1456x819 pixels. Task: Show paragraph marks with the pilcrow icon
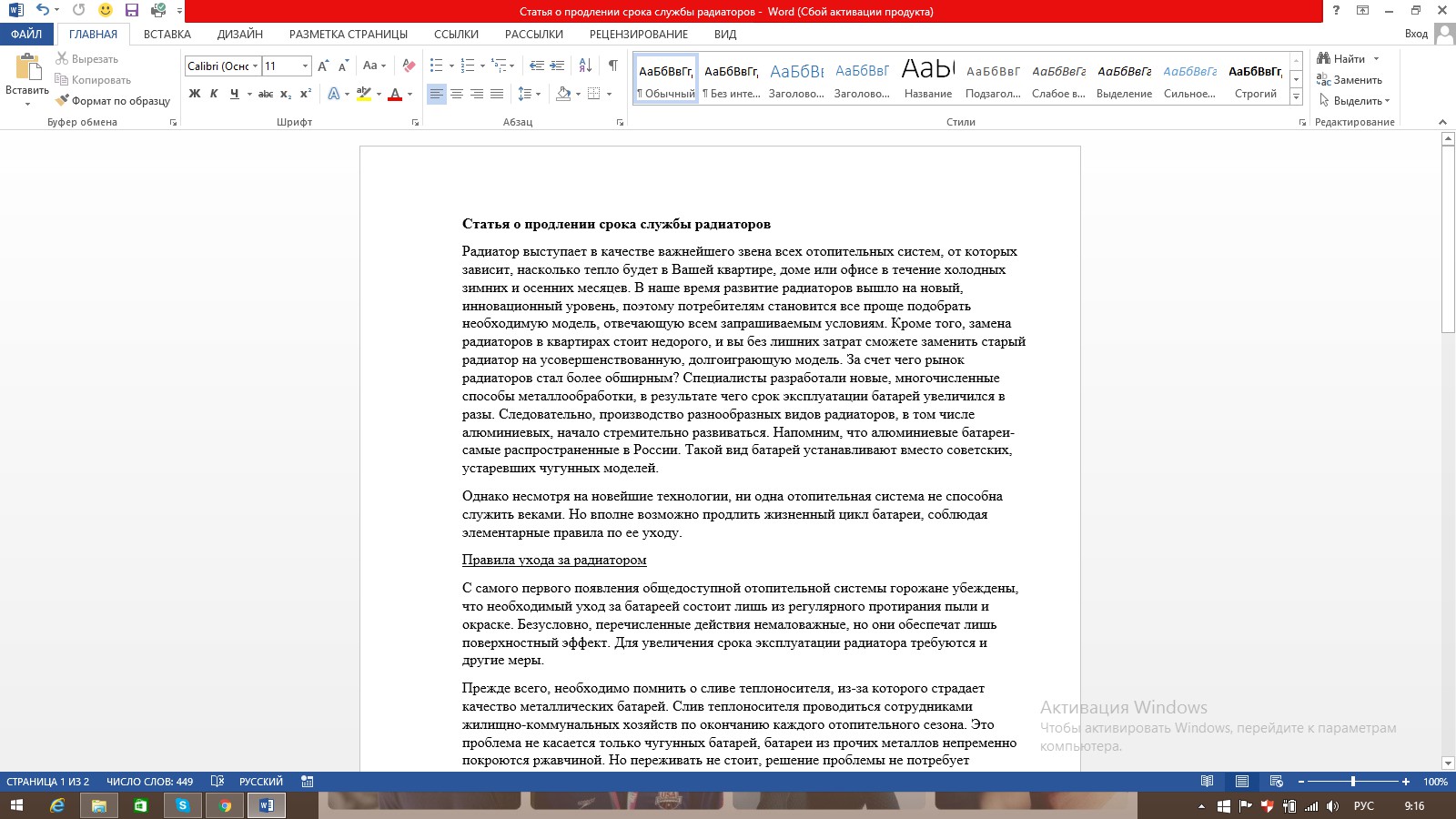point(613,66)
